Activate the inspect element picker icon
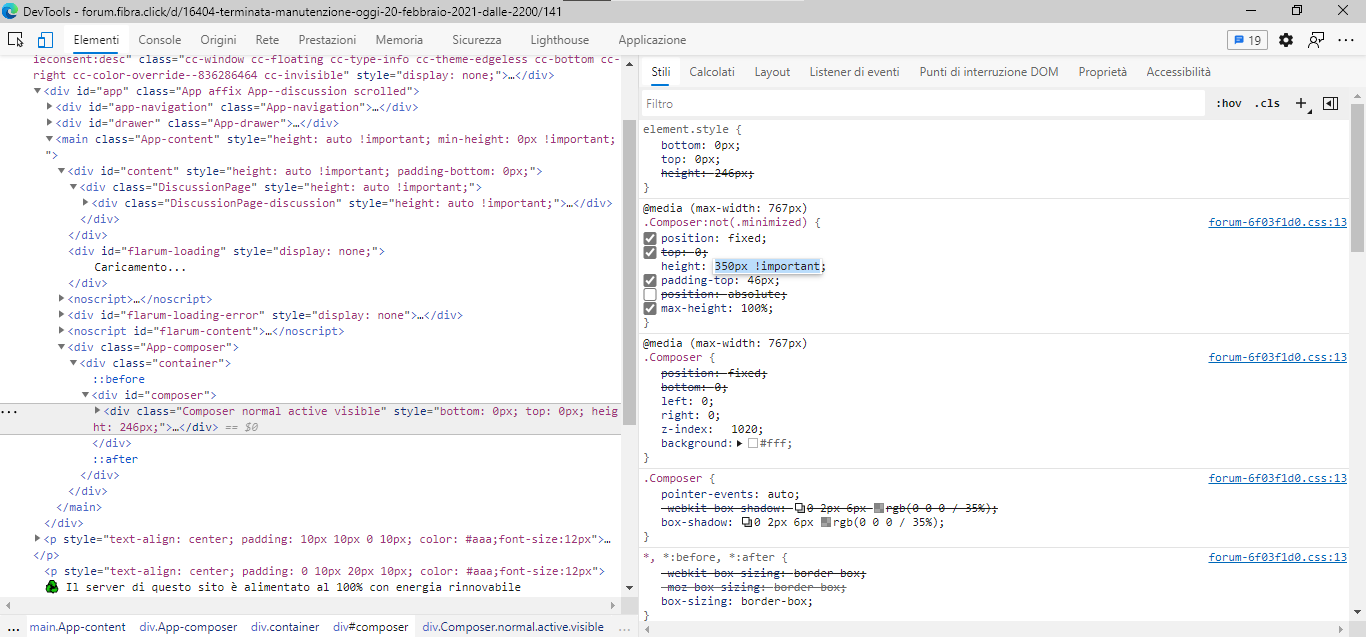The image size is (1366, 637). click(16, 40)
